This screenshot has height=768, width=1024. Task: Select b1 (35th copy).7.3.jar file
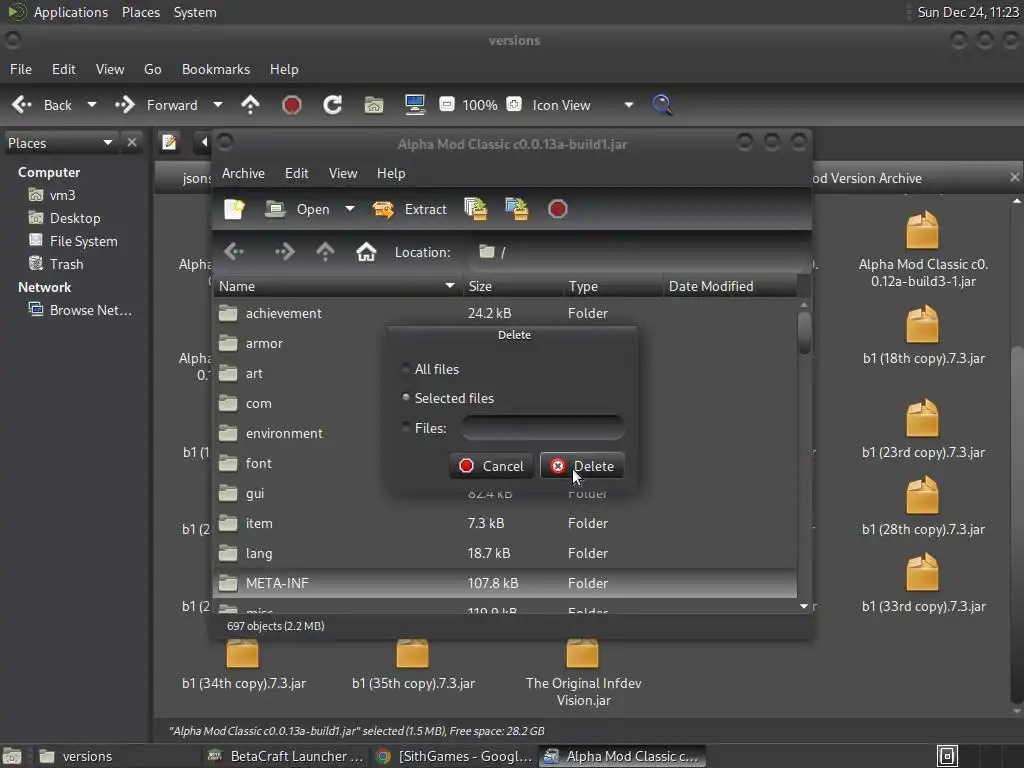[x=413, y=665]
